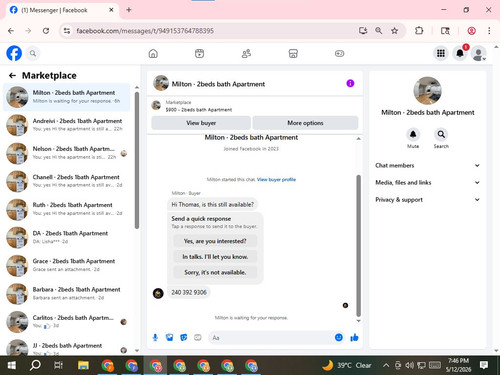500x375 pixels.
Task: Click the message thread scrollbar thumb
Action: [x=359, y=245]
